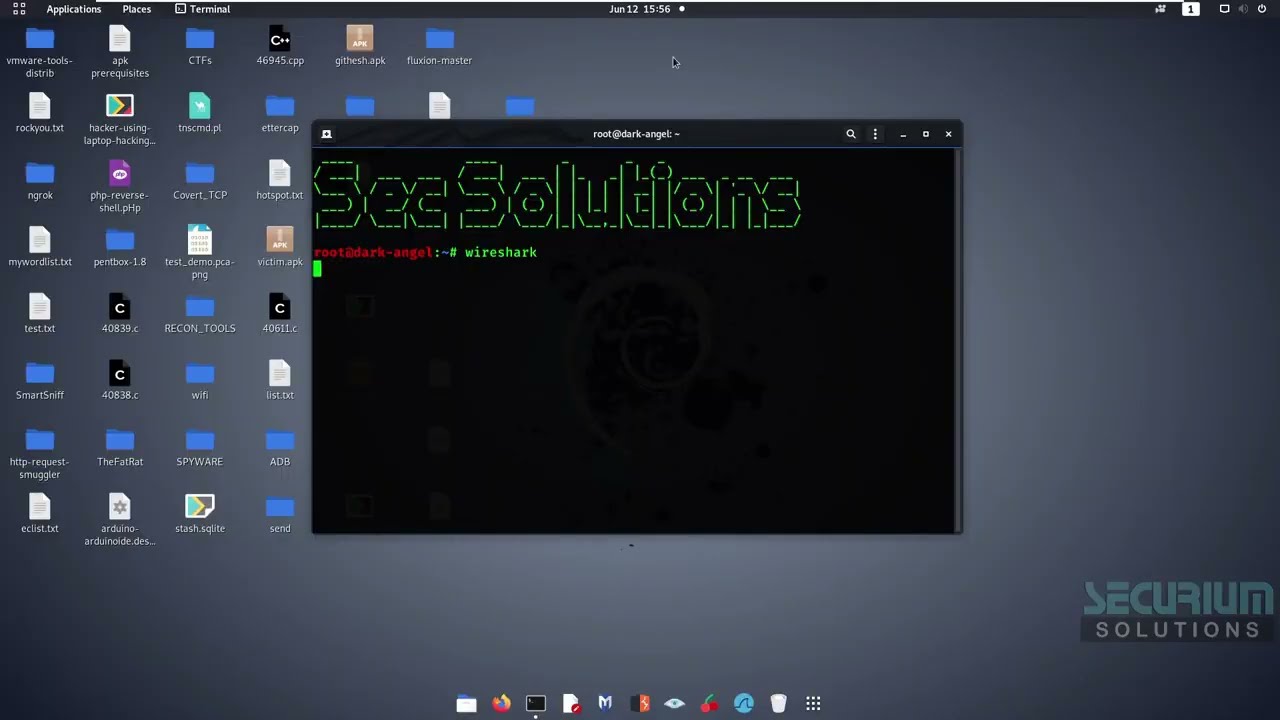Select rockyou.txt file
Image resolution: width=1280 pixels, height=720 pixels.
40,114
